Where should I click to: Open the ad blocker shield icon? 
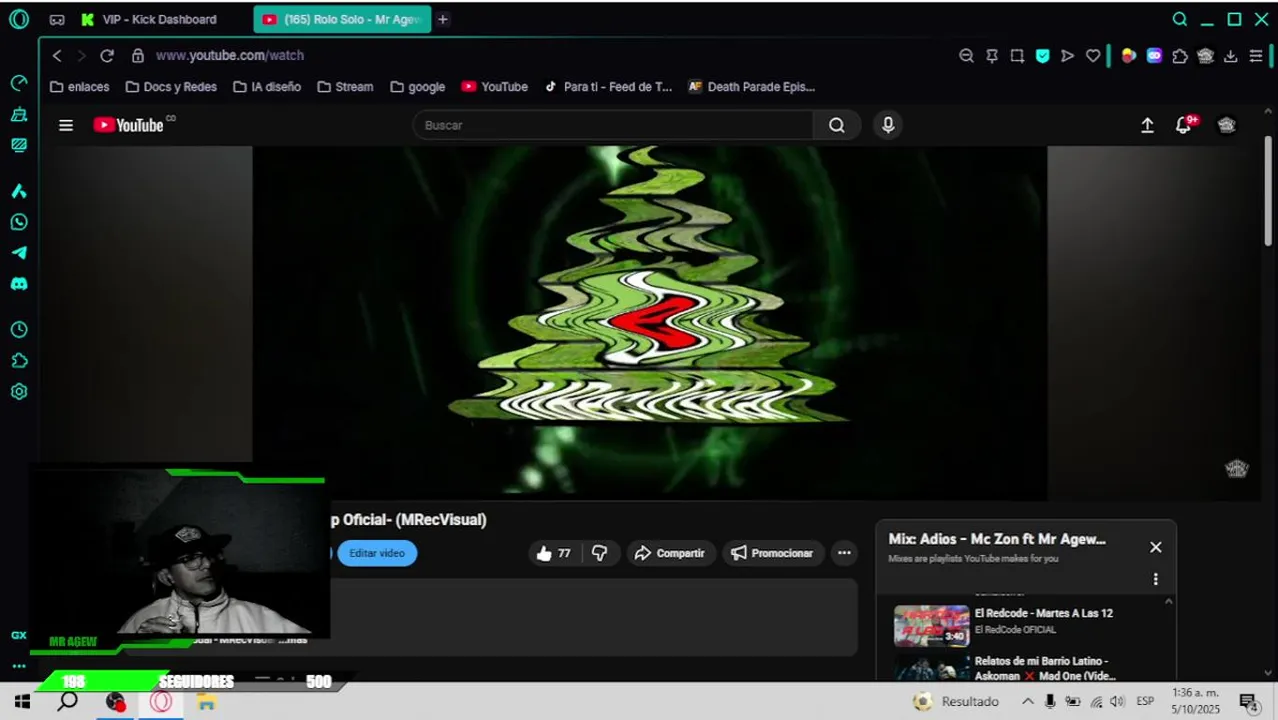click(x=1042, y=56)
